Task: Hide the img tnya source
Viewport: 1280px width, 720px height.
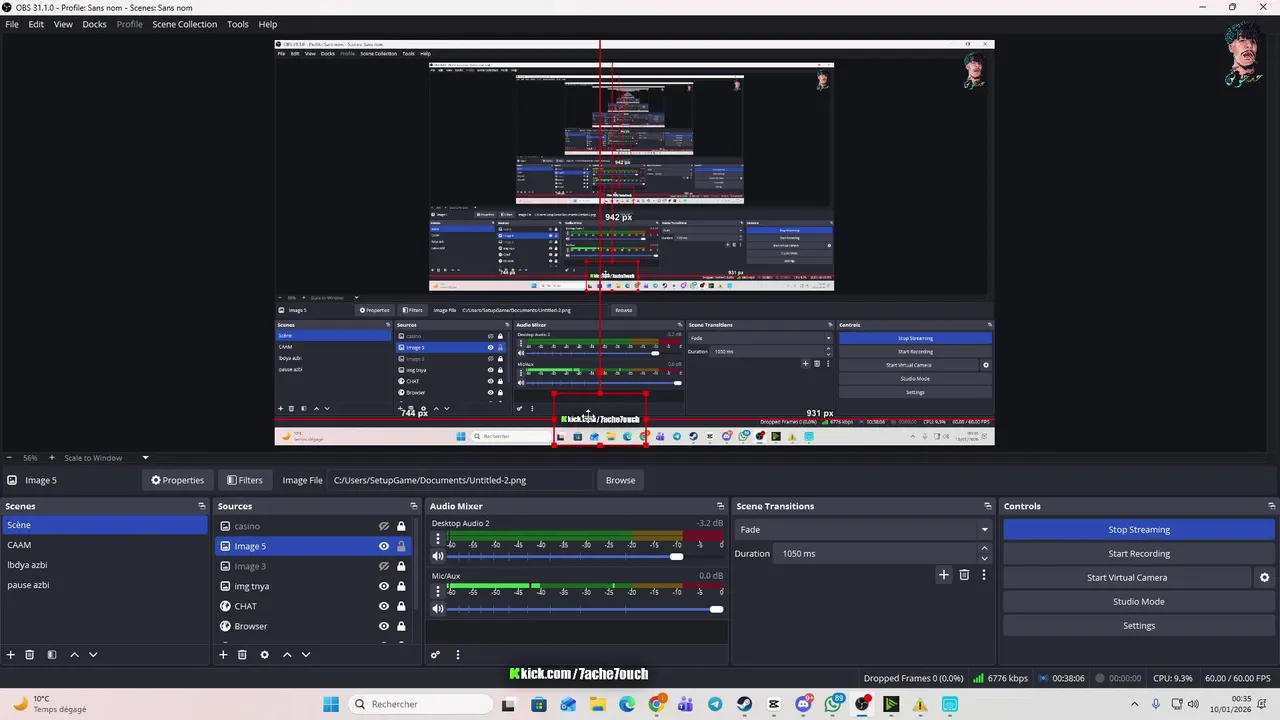Action: (383, 586)
